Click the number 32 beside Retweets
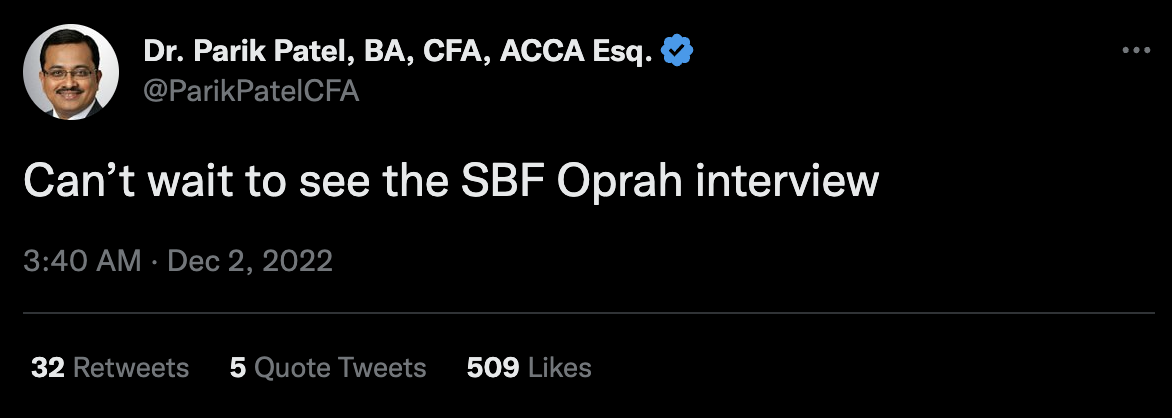 click(x=47, y=367)
